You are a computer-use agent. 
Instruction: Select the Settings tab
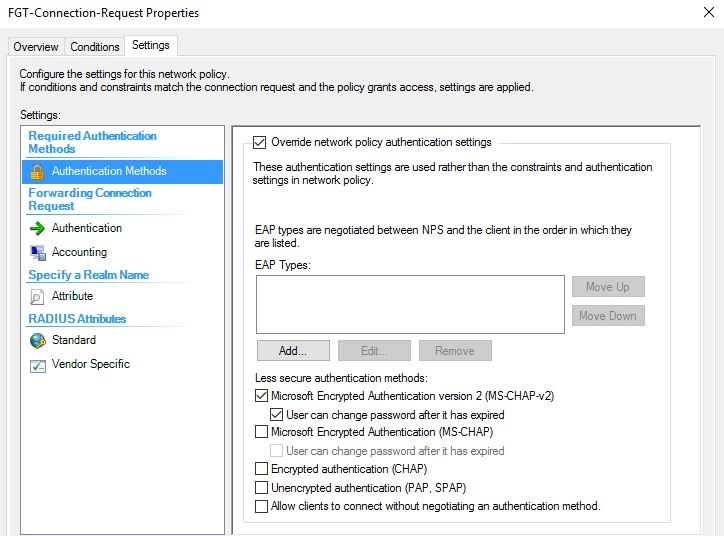[151, 45]
